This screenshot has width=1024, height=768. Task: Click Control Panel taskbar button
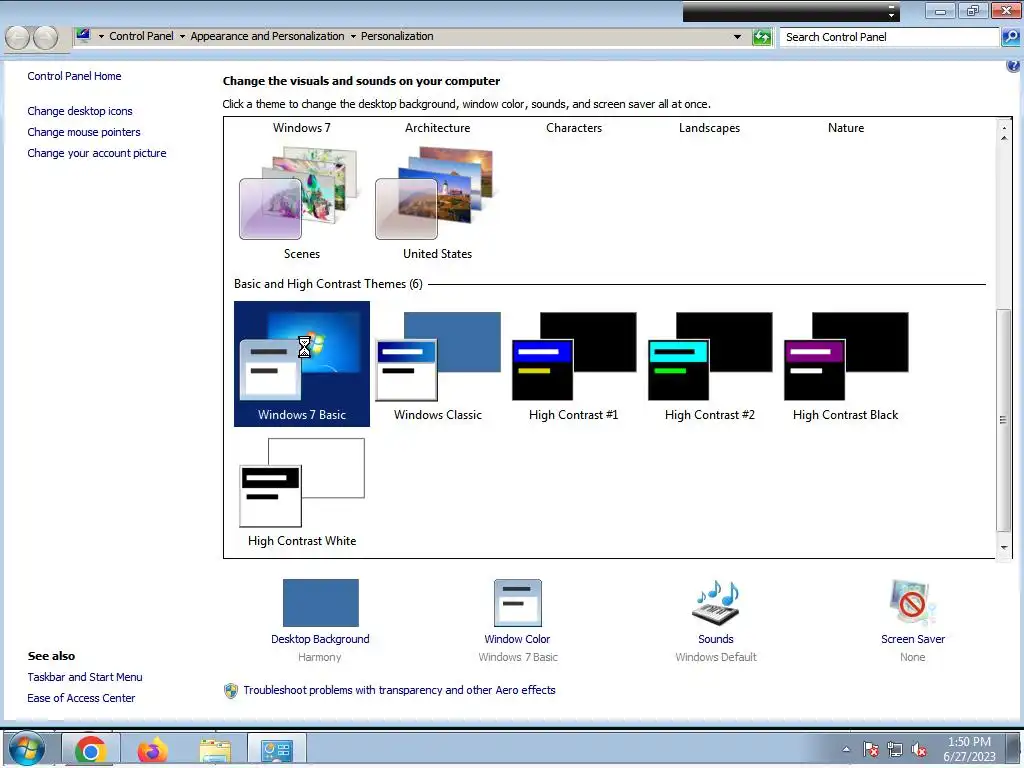pos(277,750)
